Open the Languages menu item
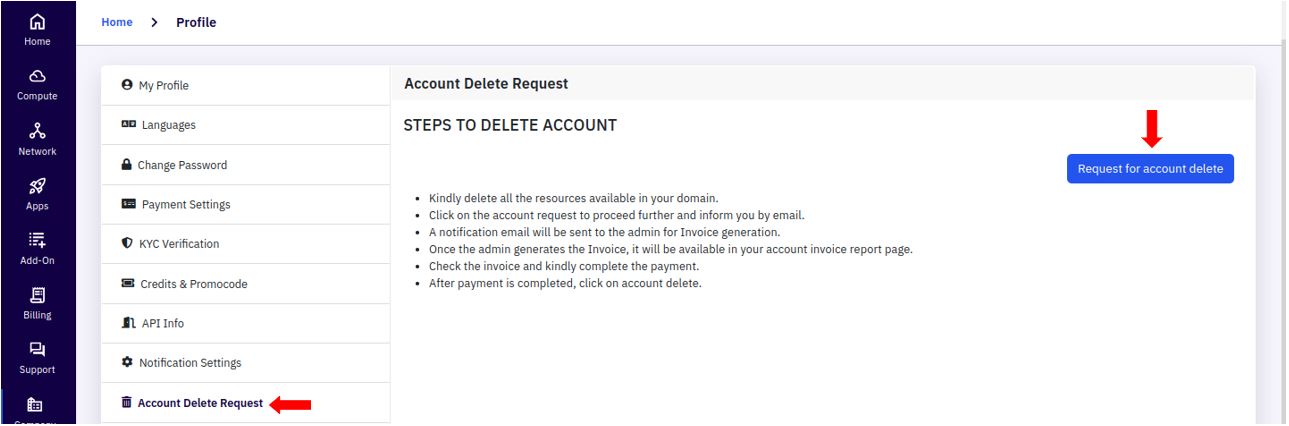1289x426 pixels. coord(246,125)
